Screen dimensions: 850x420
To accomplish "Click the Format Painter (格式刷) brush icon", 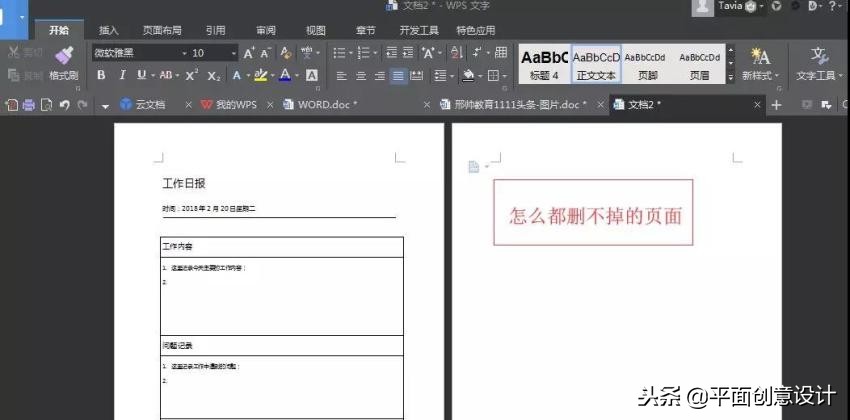I will tap(64, 55).
